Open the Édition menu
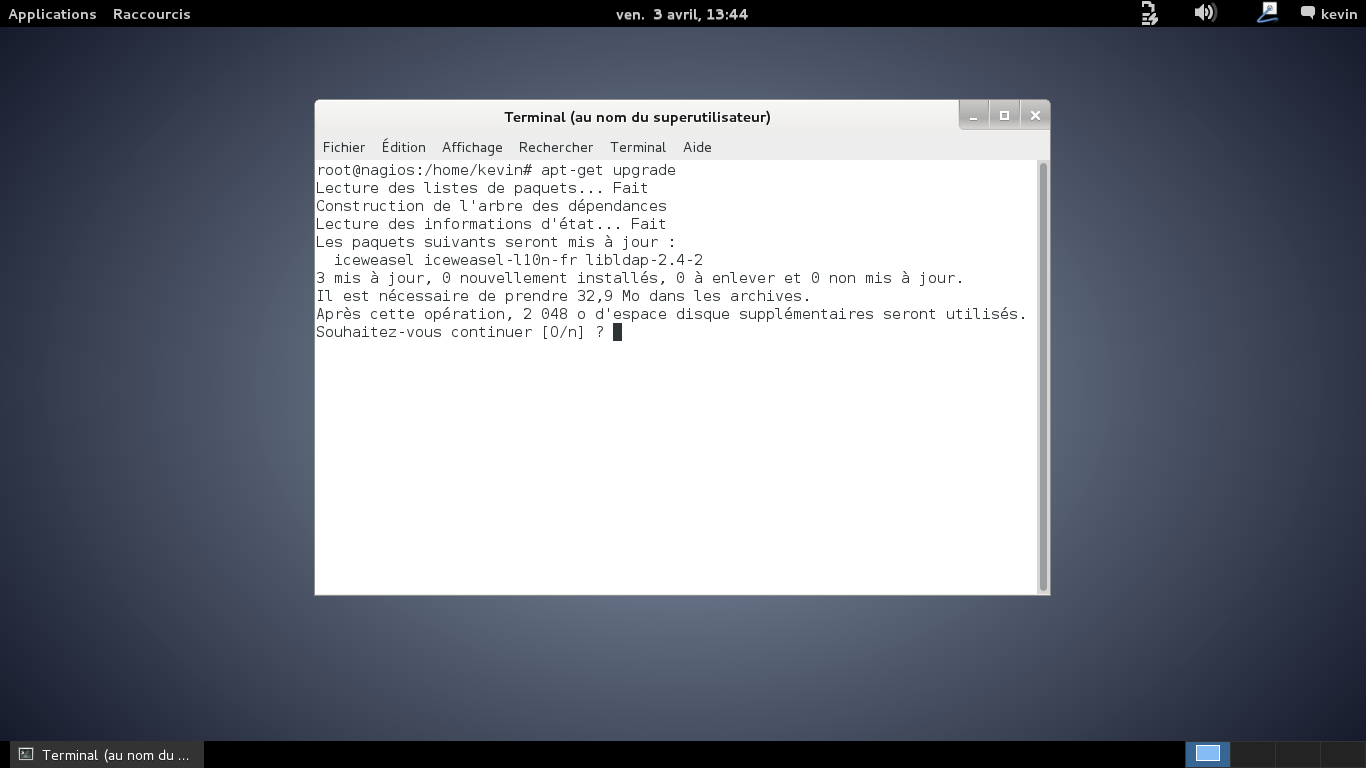 (x=403, y=147)
